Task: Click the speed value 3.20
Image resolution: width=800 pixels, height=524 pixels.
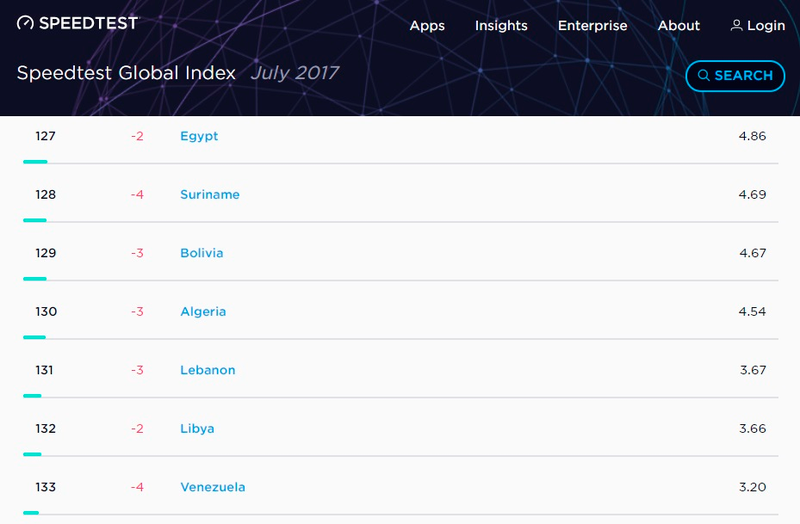Action: point(753,487)
